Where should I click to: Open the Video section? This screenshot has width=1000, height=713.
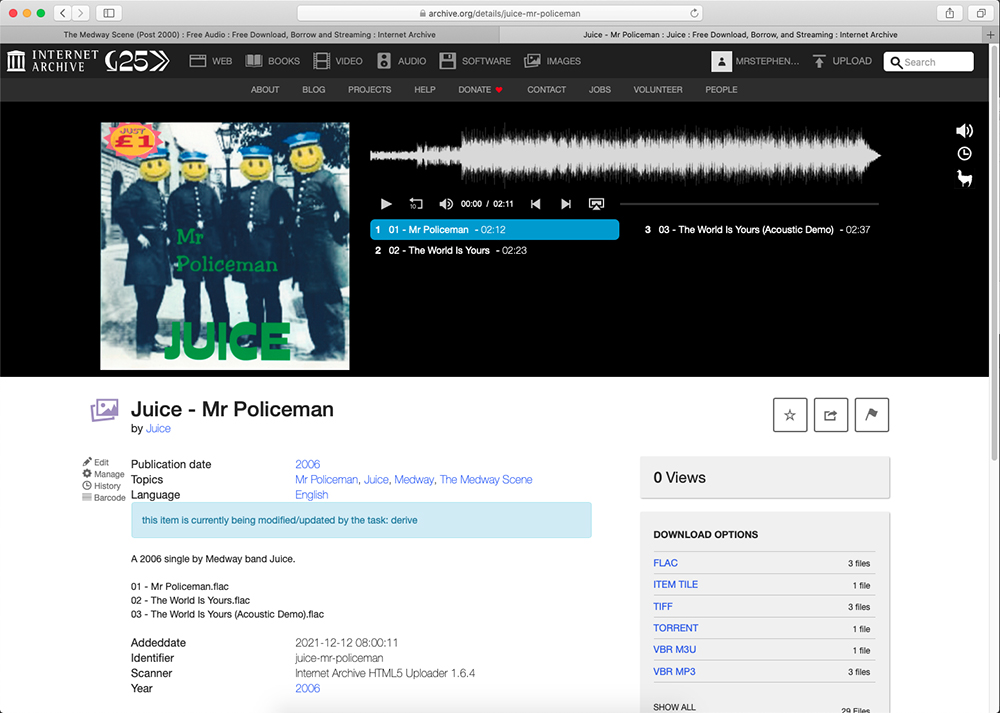338,61
